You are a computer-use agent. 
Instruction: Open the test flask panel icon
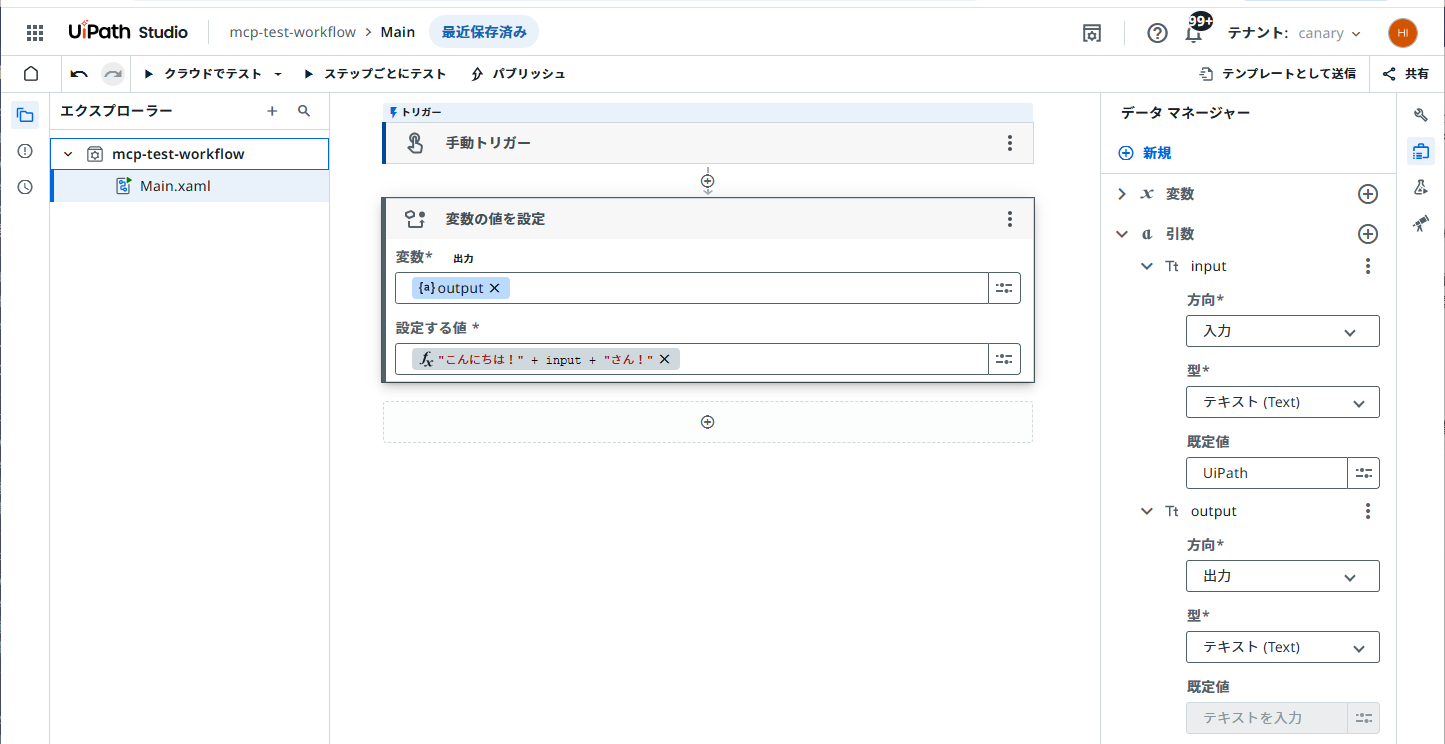pyautogui.click(x=1421, y=187)
